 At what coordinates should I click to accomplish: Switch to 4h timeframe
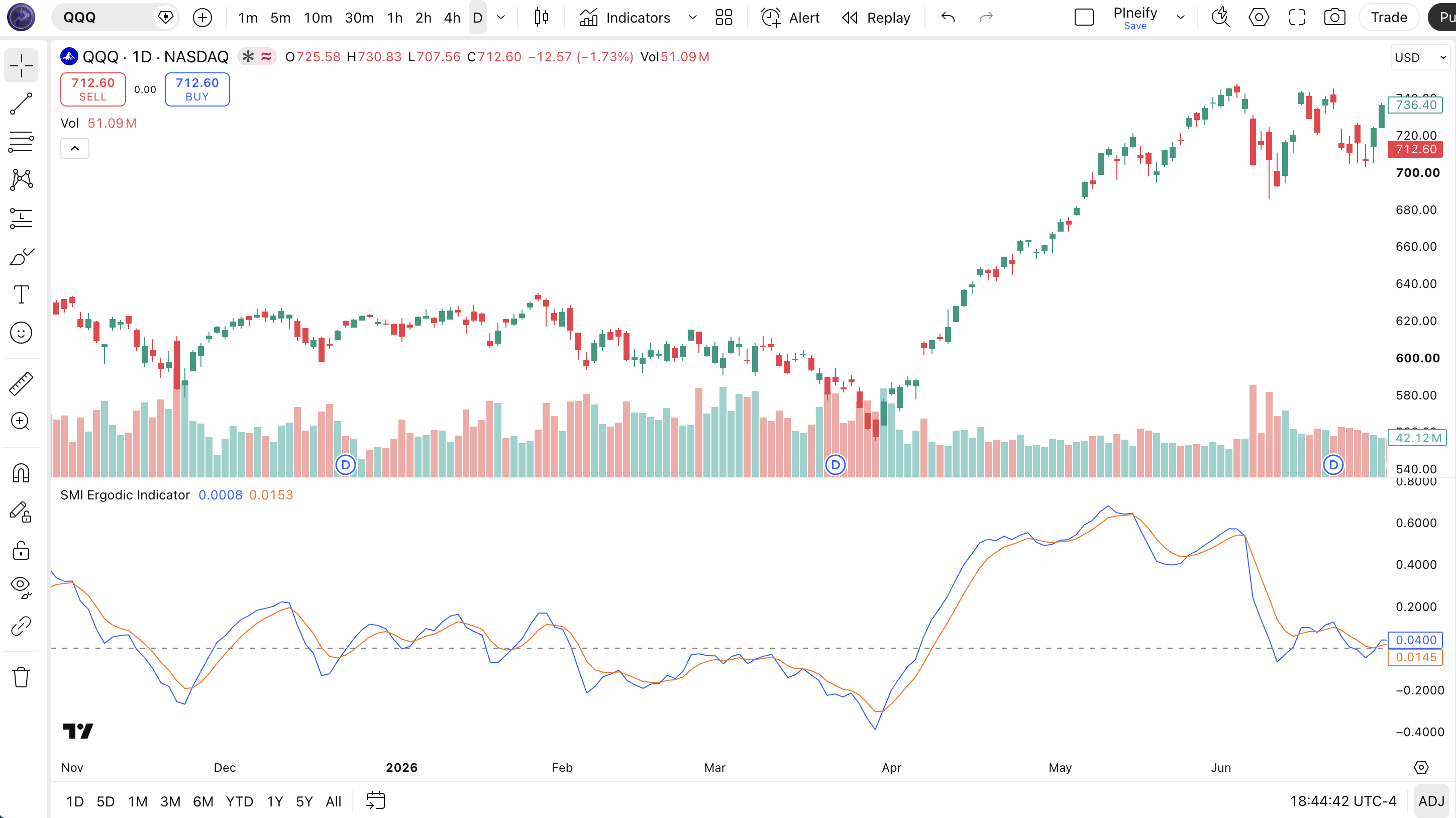pos(452,18)
